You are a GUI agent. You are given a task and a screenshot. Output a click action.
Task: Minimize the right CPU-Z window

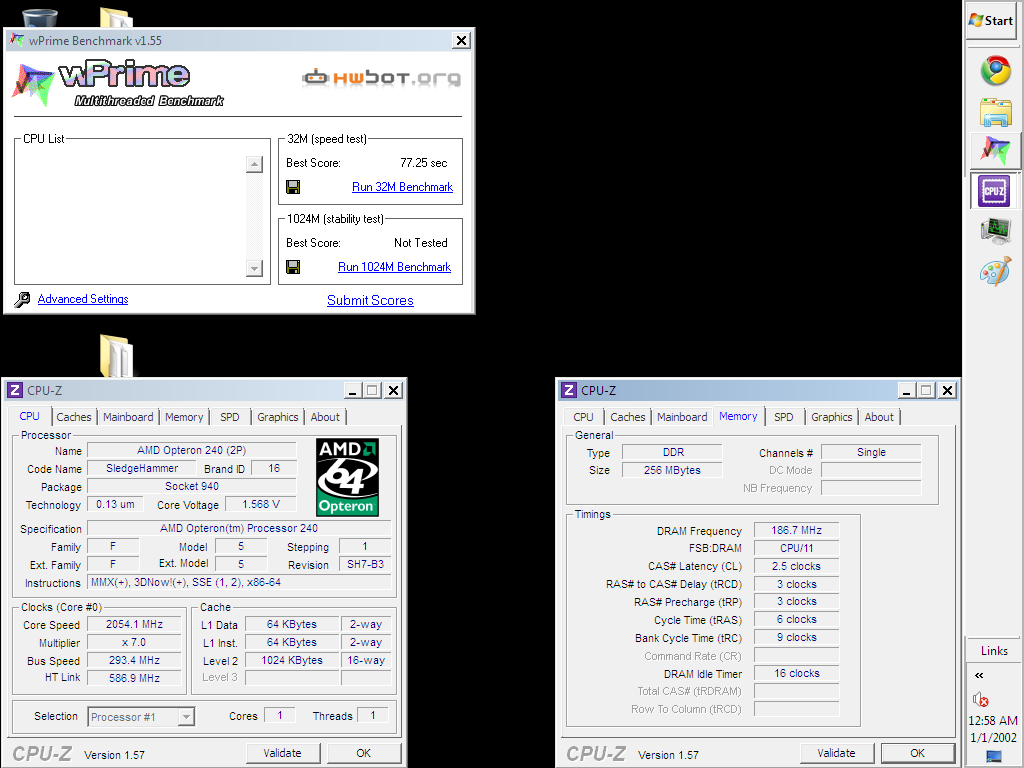(x=906, y=391)
